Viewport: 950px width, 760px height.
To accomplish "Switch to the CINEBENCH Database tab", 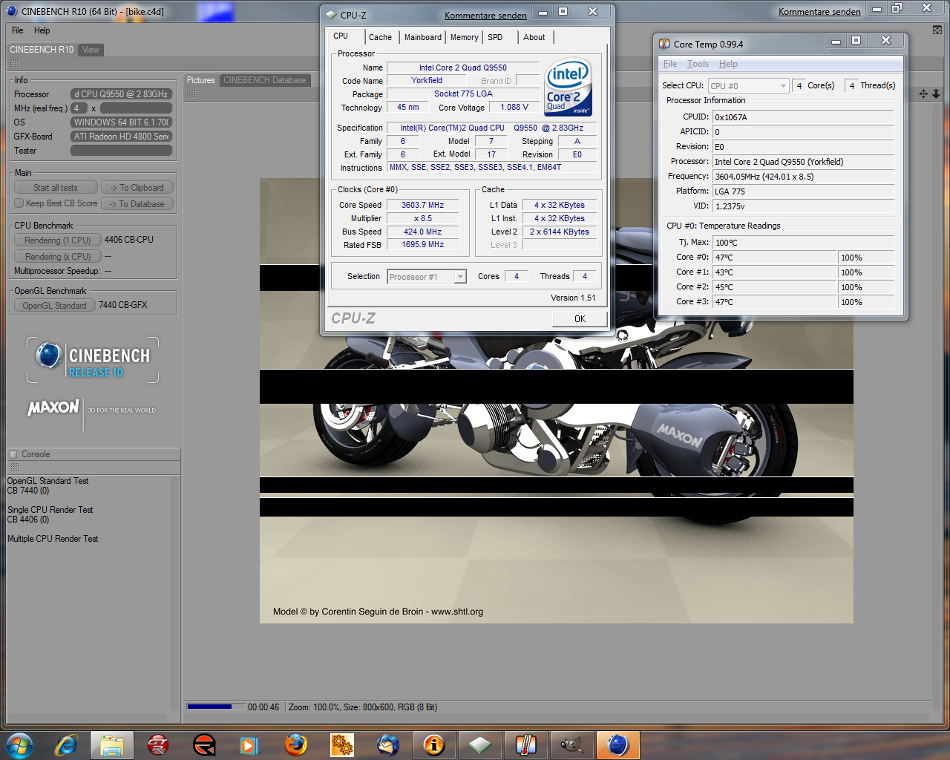I will (265, 80).
